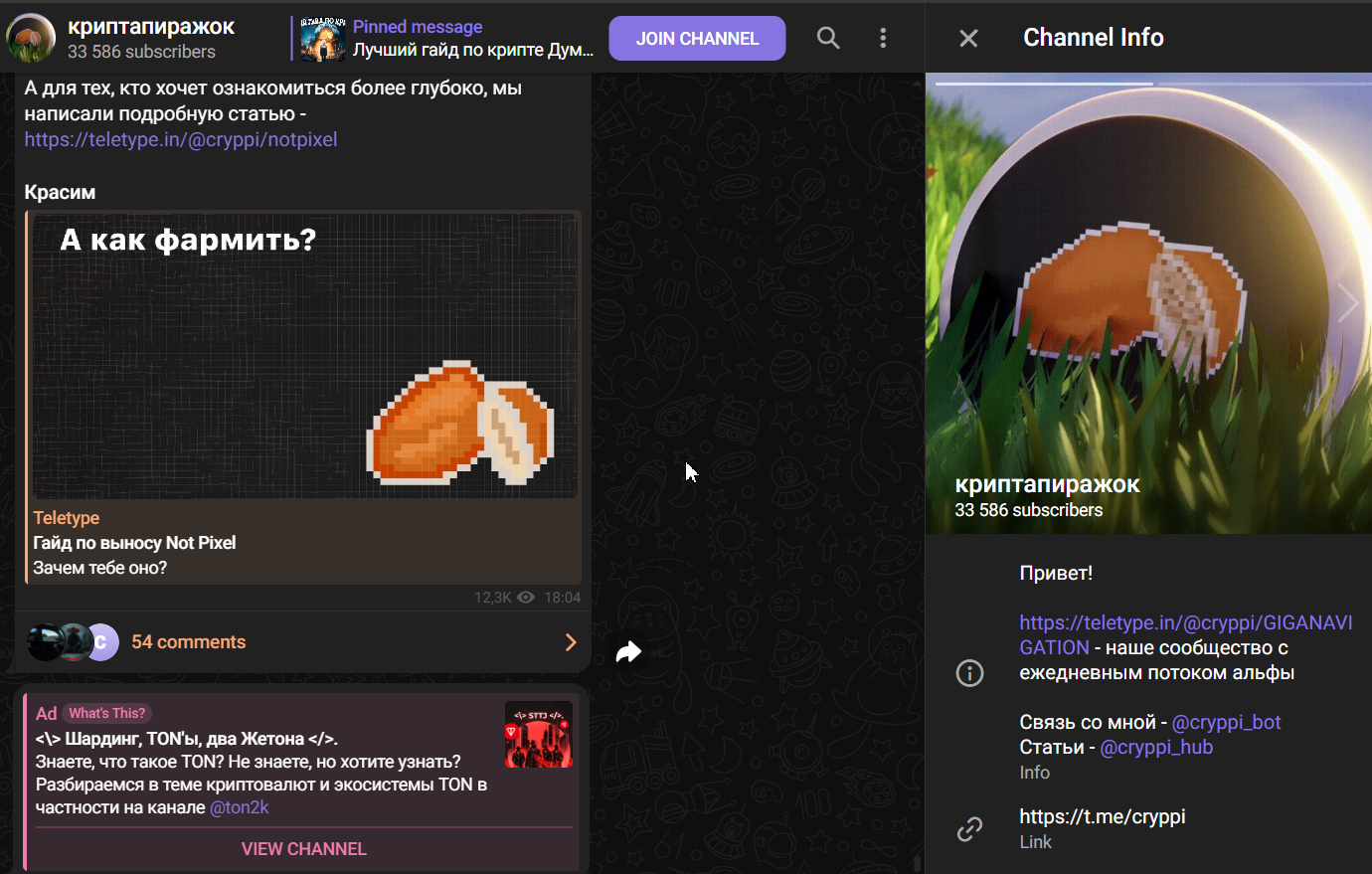Open the GIGANAVIGATION teletype link
This screenshot has width=1372, height=874.
point(1186,634)
